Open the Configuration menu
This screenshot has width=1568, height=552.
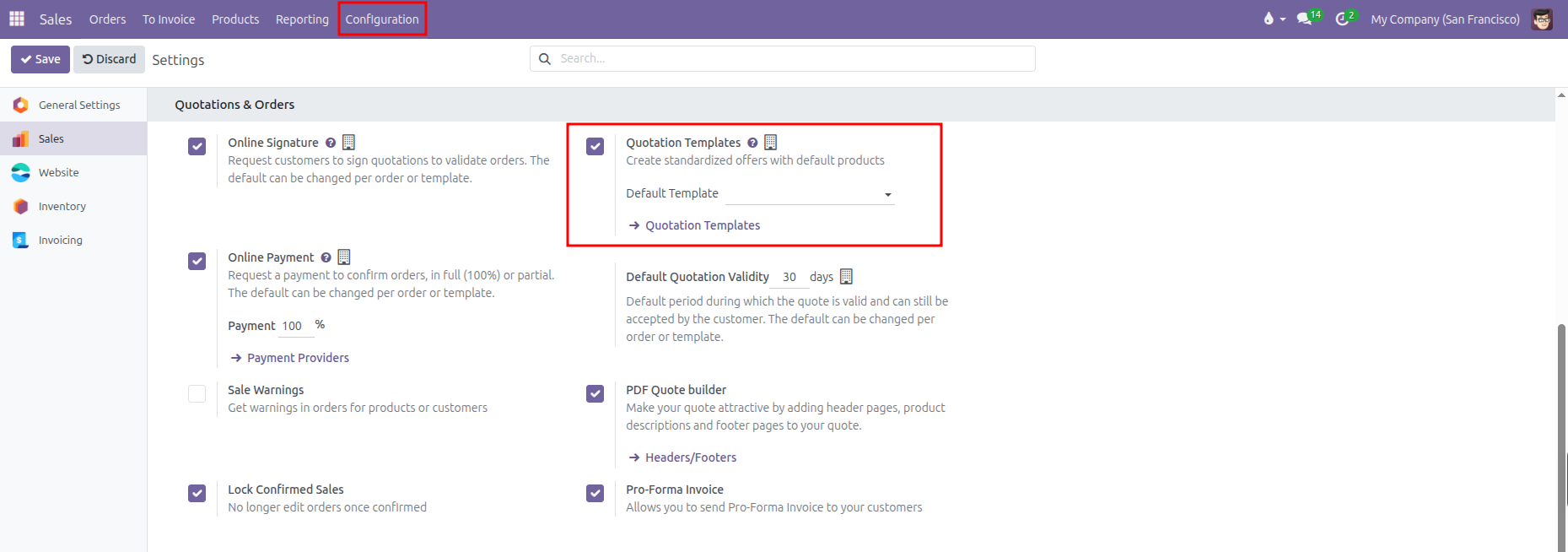[x=382, y=19]
